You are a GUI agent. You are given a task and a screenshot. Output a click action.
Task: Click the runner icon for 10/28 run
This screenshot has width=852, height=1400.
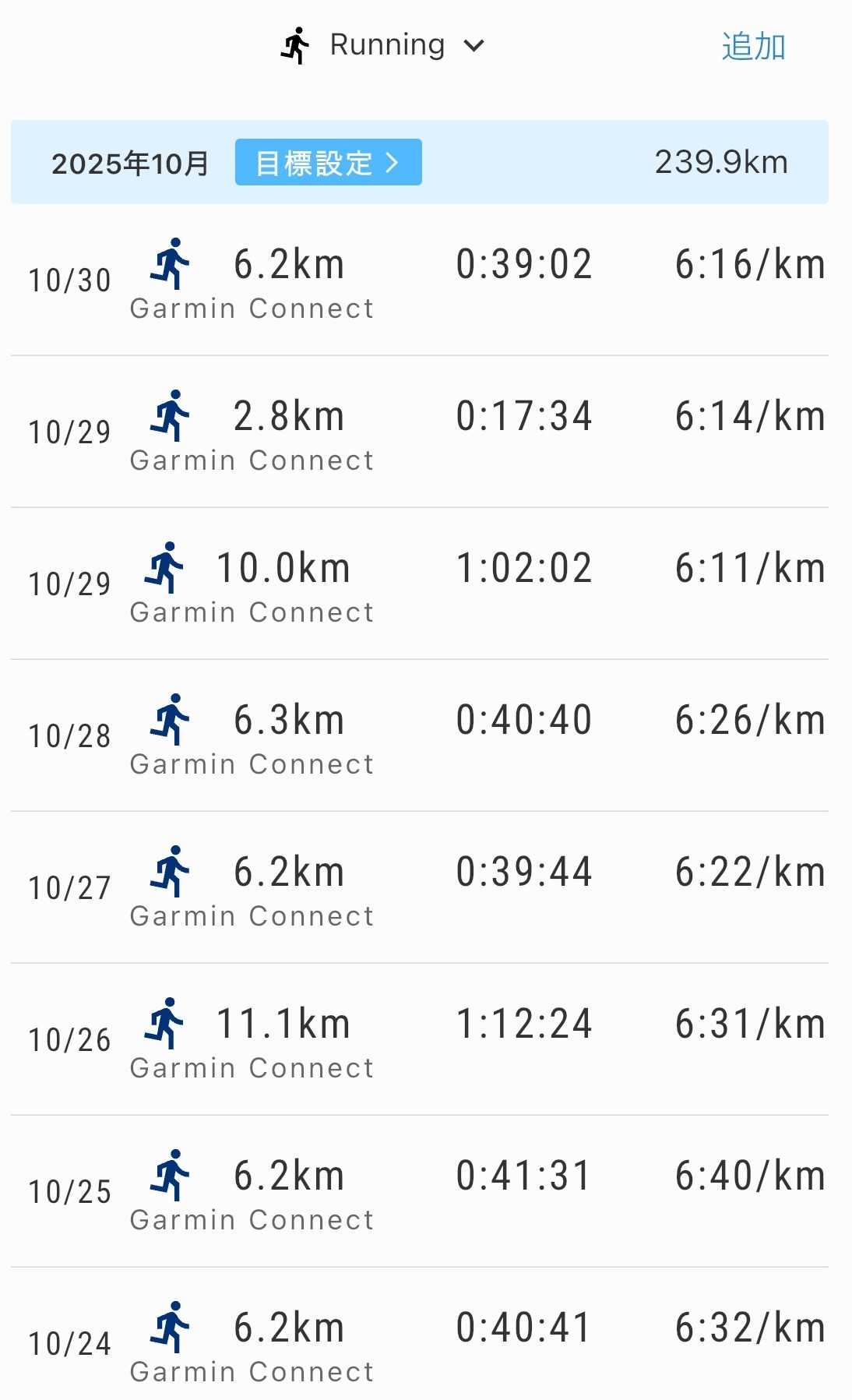point(170,719)
